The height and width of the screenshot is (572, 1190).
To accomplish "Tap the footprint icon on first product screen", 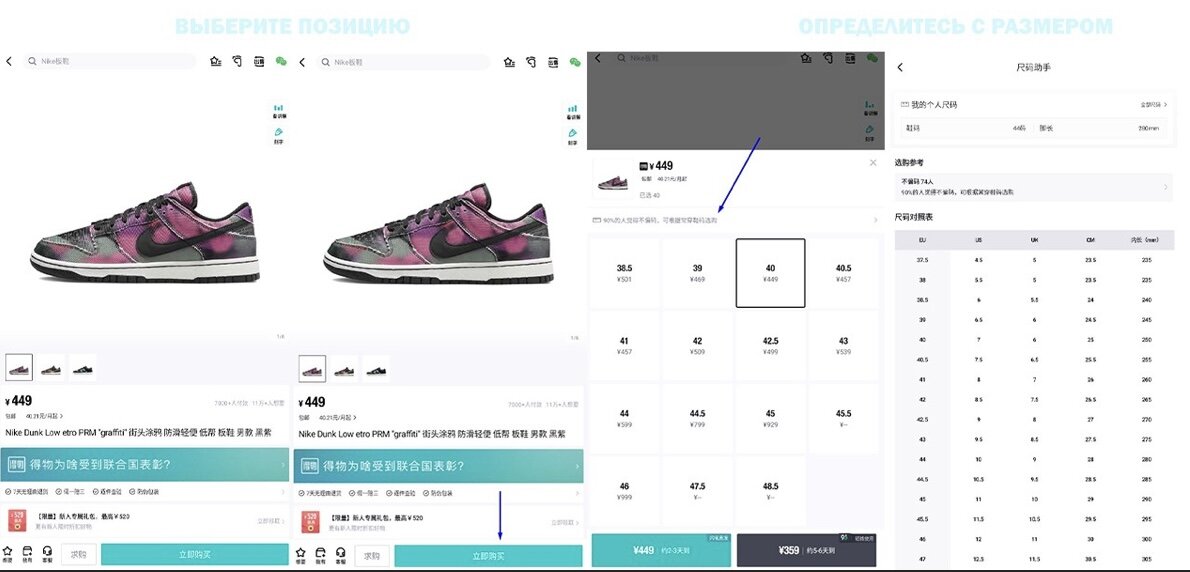I will click(x=237, y=61).
